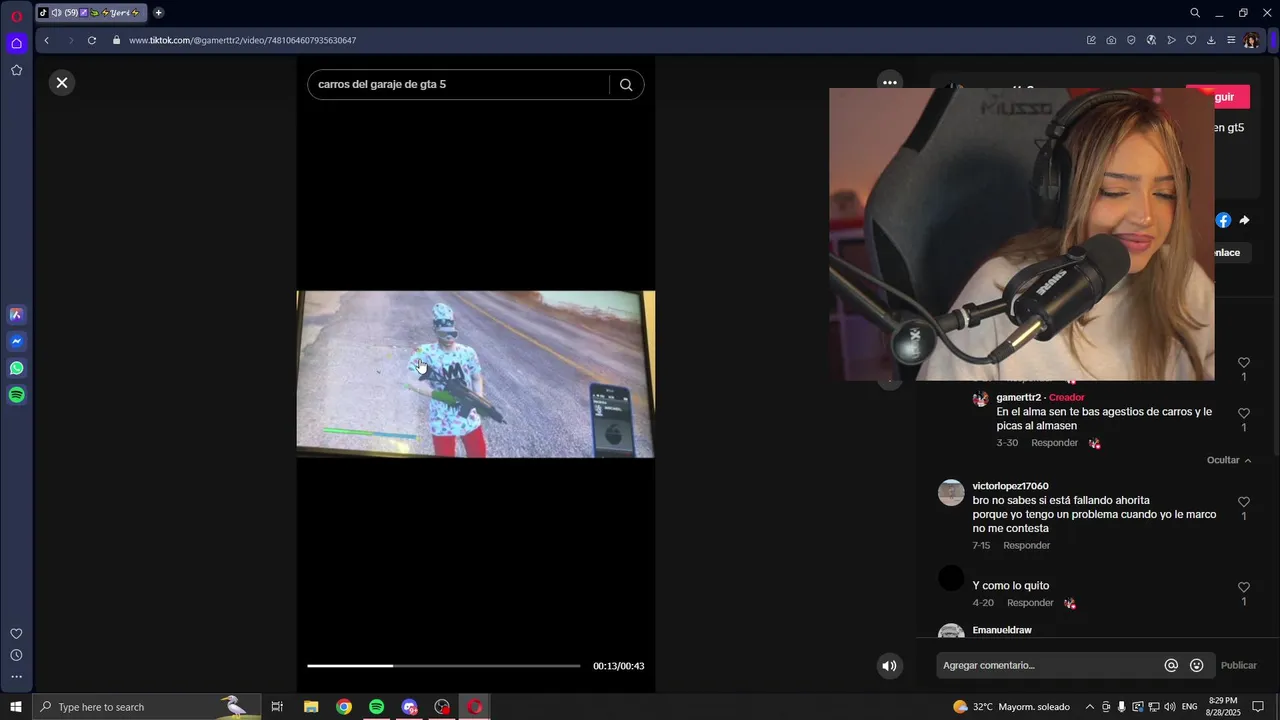Image resolution: width=1280 pixels, height=720 pixels.
Task: Click the TikTok search field
Action: (460, 85)
